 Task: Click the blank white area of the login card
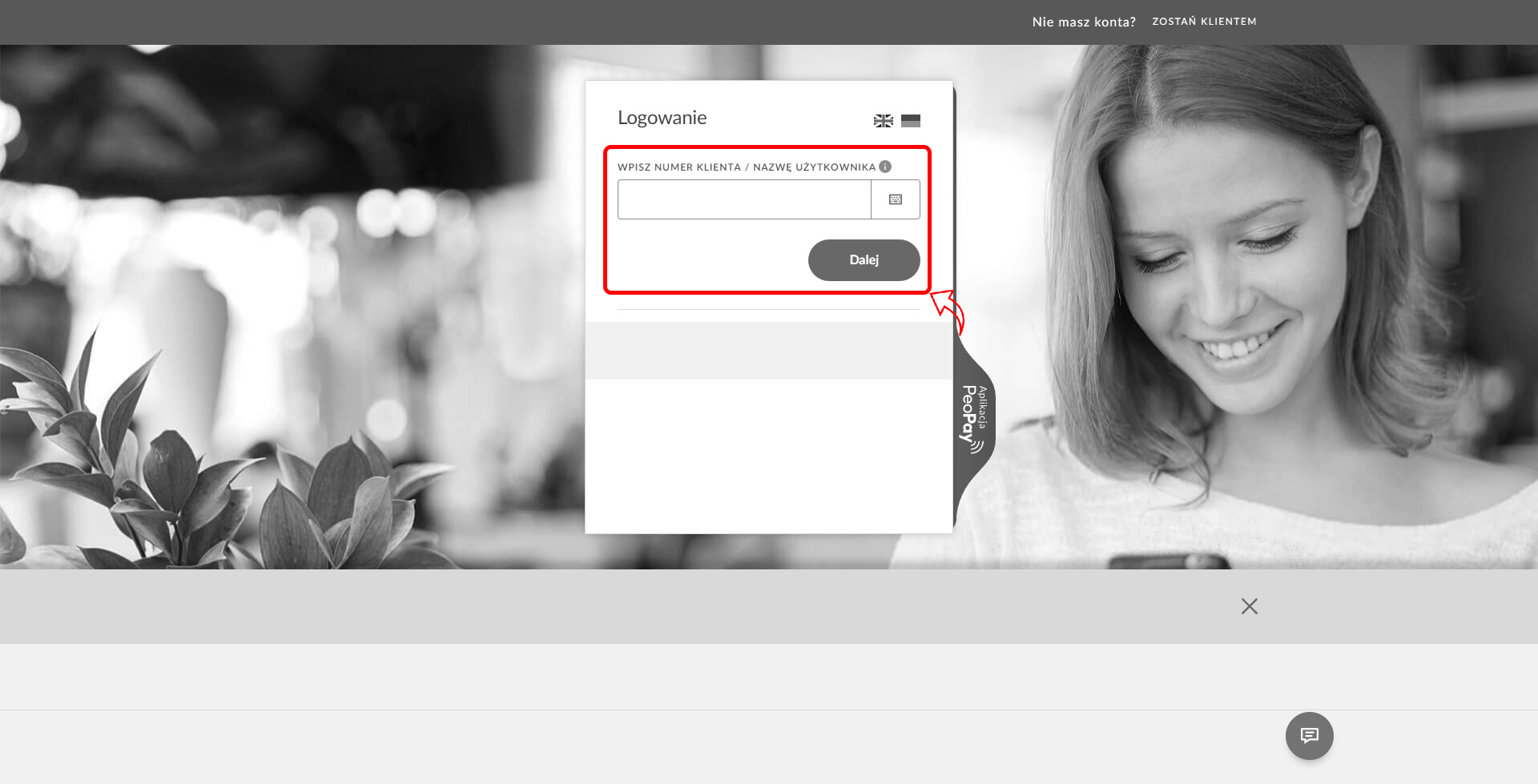pos(768,456)
